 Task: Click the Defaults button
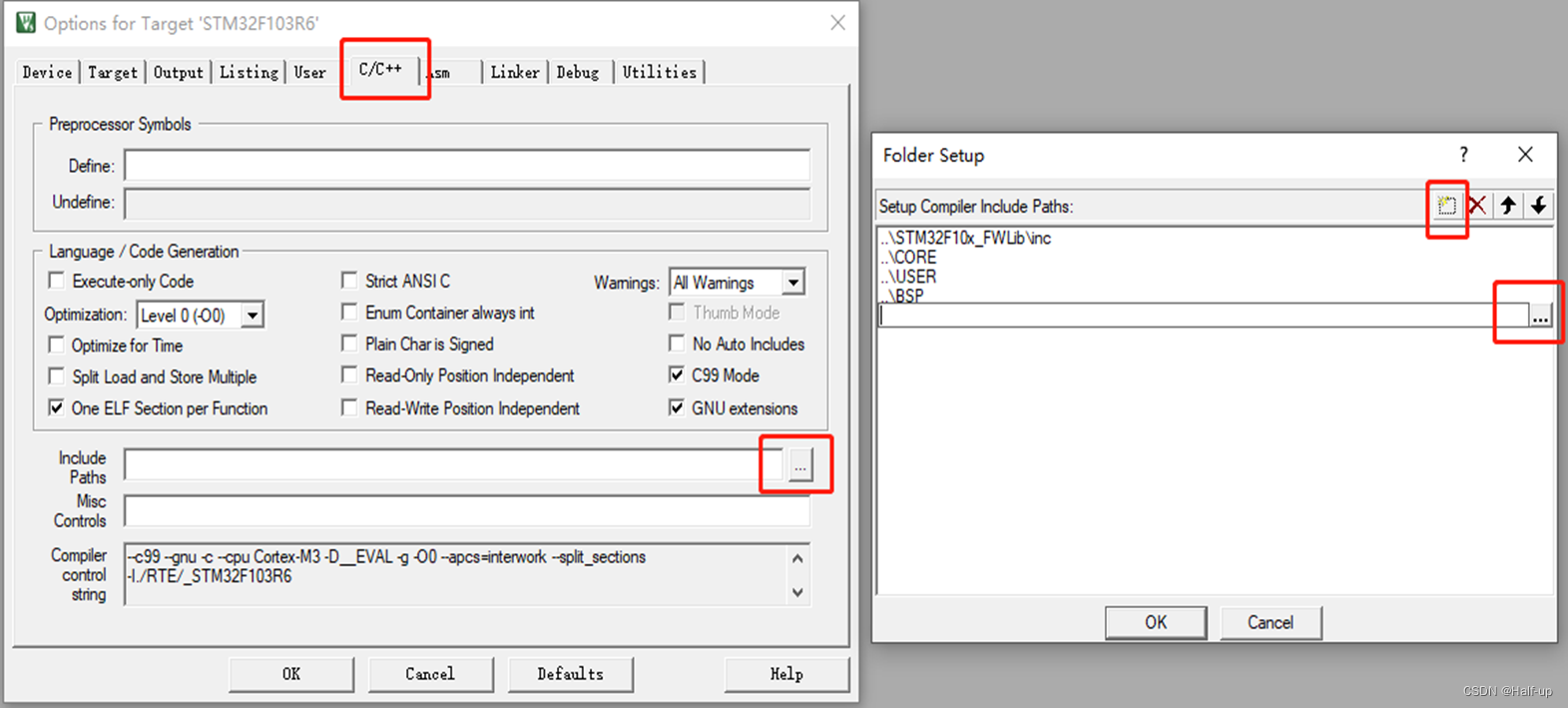pos(570,674)
